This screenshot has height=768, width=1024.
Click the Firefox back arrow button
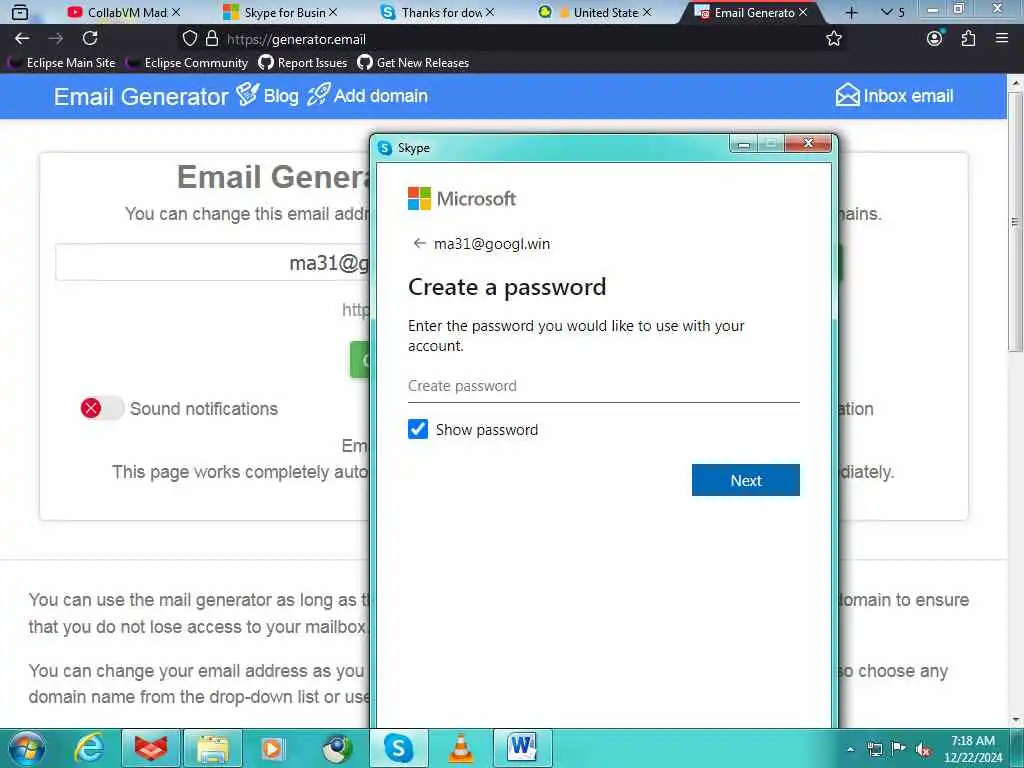coord(22,39)
